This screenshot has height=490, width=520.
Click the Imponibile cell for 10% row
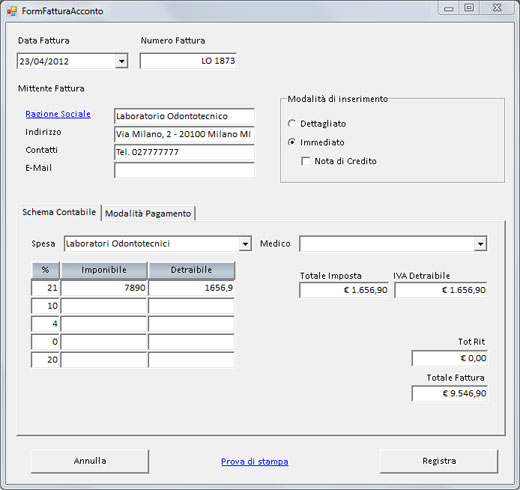coord(104,306)
